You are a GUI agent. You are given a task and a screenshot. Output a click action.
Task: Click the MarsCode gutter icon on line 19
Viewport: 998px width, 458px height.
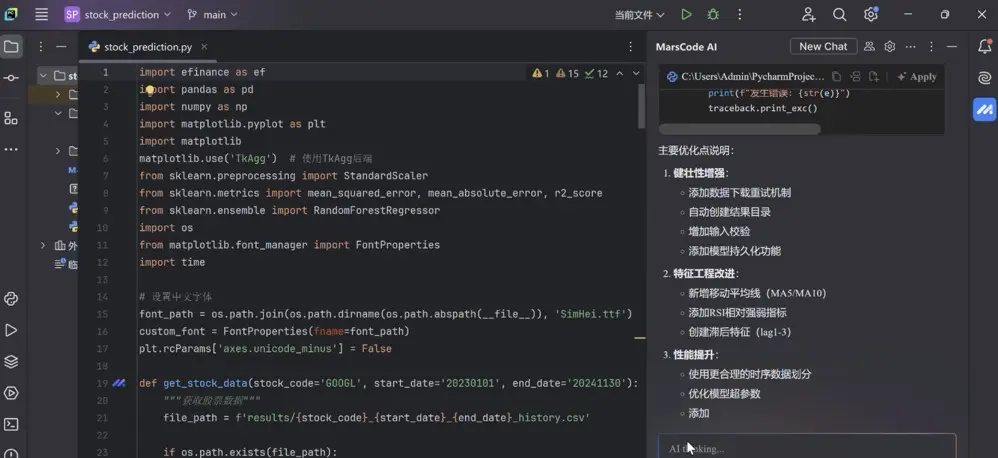[x=118, y=383]
